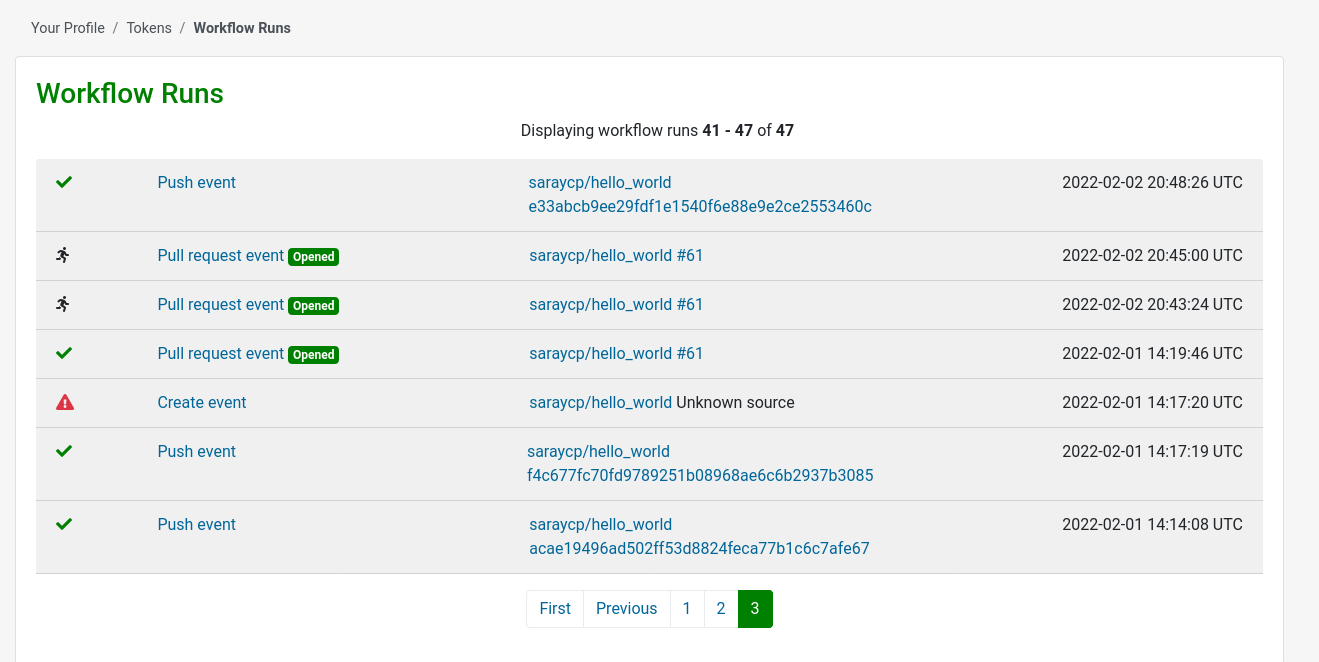The image size is (1319, 662).
Task: Click the green checkmark at 14:14:08 Push event
Action: point(64,524)
